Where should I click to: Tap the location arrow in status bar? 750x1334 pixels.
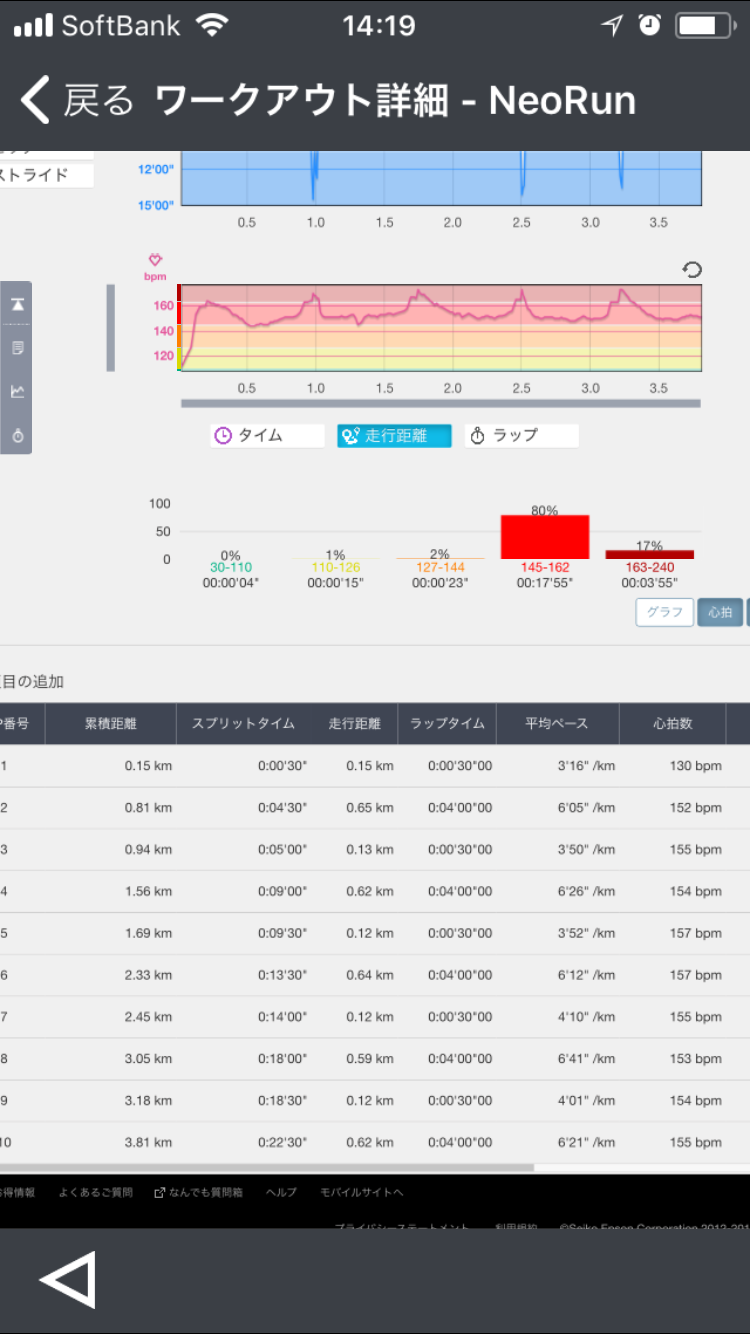tap(612, 26)
